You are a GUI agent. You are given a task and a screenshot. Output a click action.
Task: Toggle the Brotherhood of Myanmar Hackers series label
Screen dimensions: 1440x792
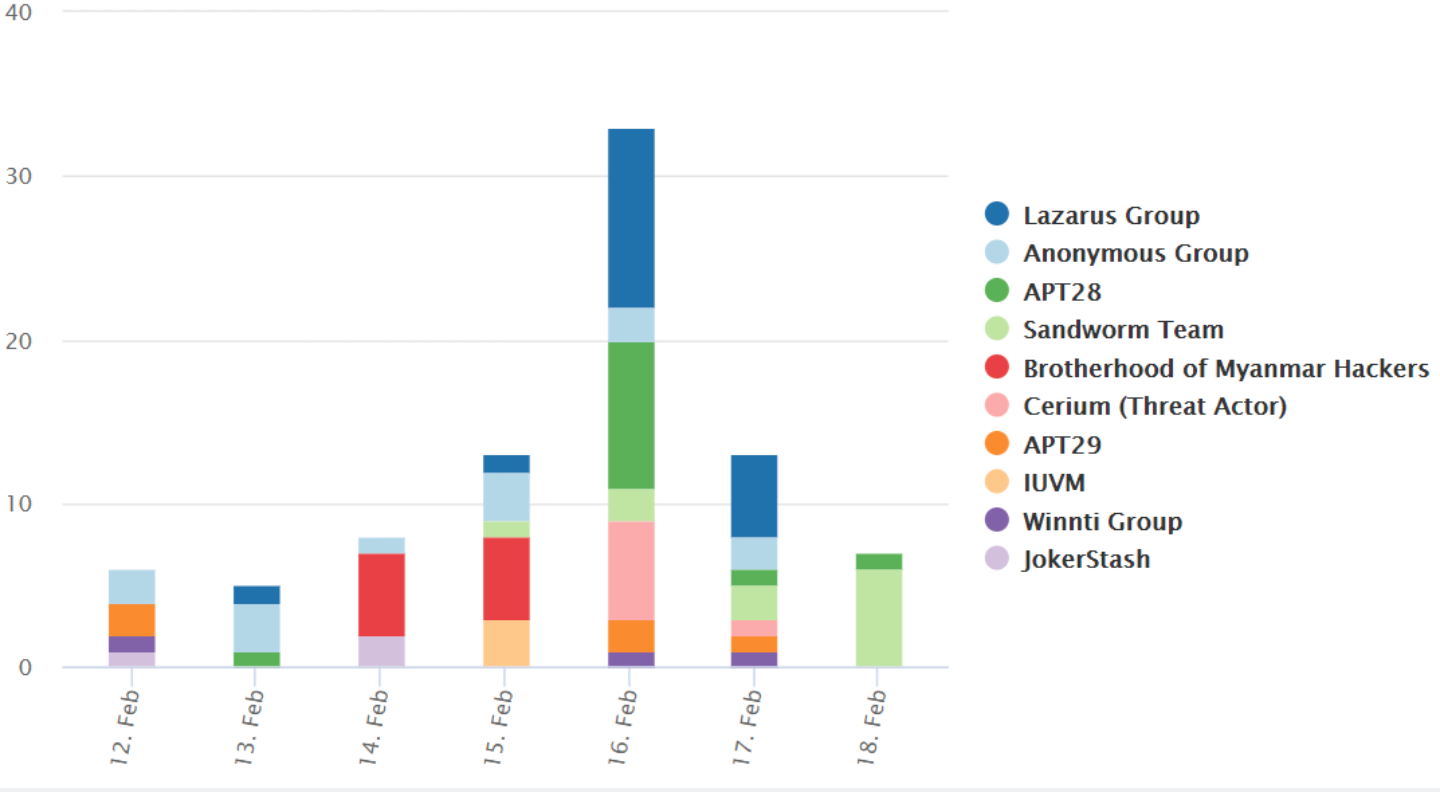tap(1226, 368)
